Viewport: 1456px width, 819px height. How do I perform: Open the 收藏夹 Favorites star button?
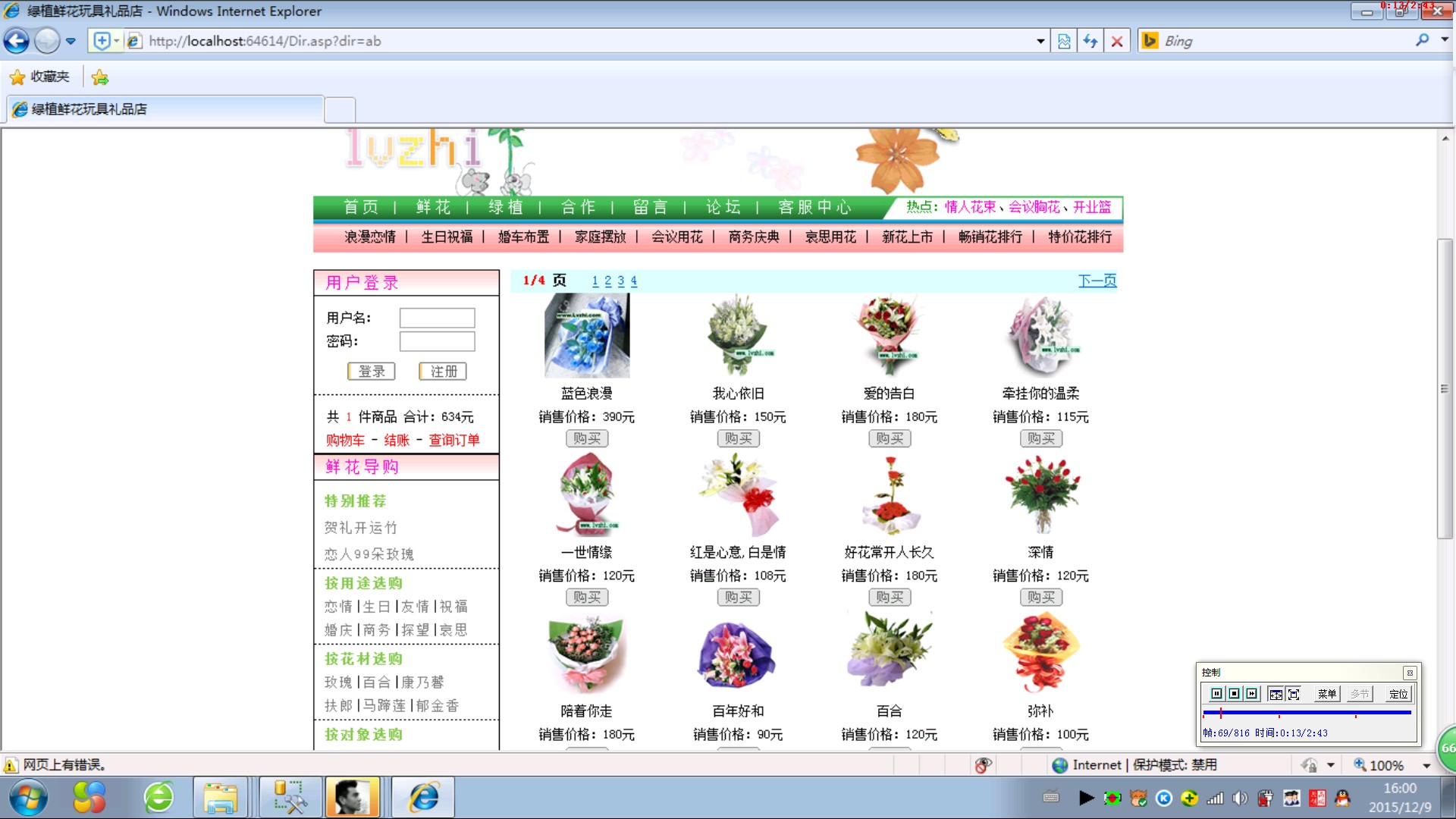pos(39,77)
